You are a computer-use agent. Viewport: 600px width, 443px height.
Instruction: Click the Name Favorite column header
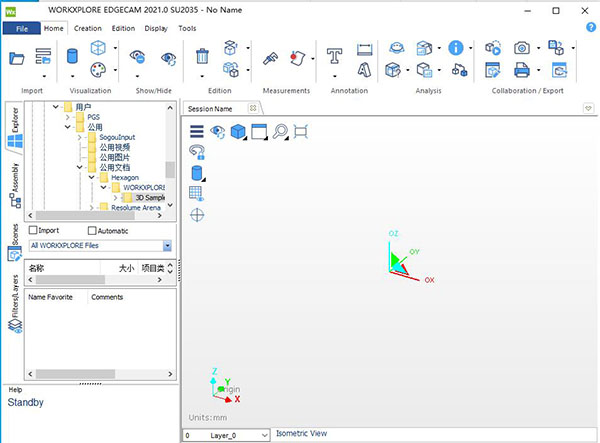[x=51, y=297]
